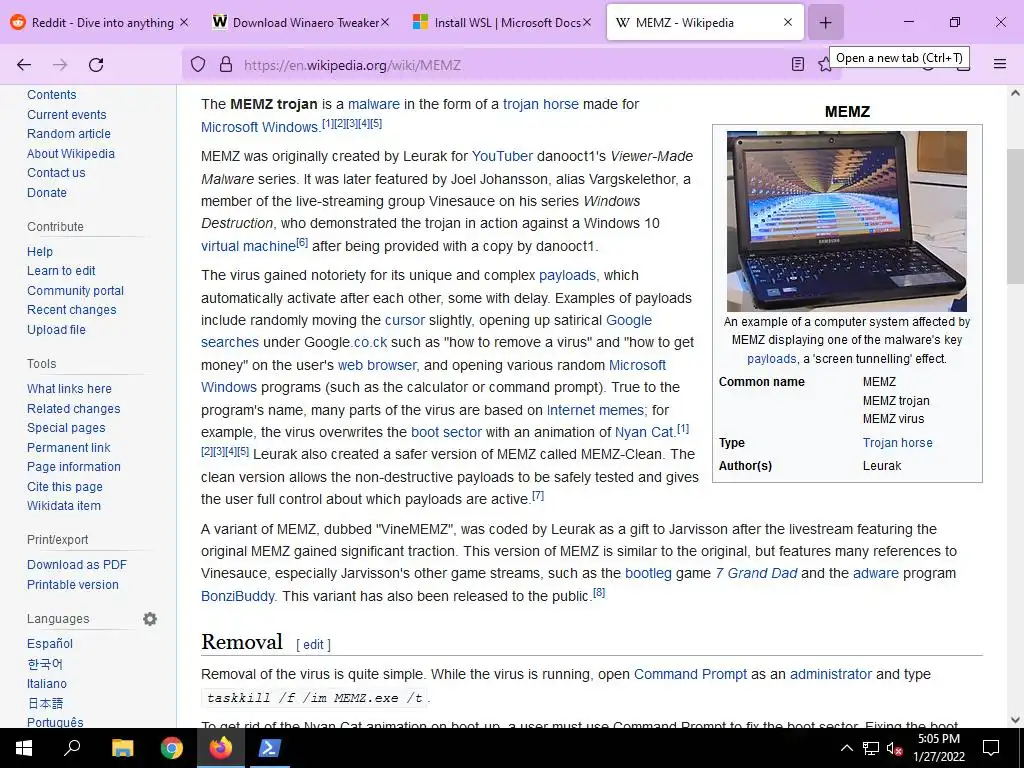Viewport: 1024px width, 768px height.
Task: Follow the trojan horse link in intro
Action: [541, 104]
